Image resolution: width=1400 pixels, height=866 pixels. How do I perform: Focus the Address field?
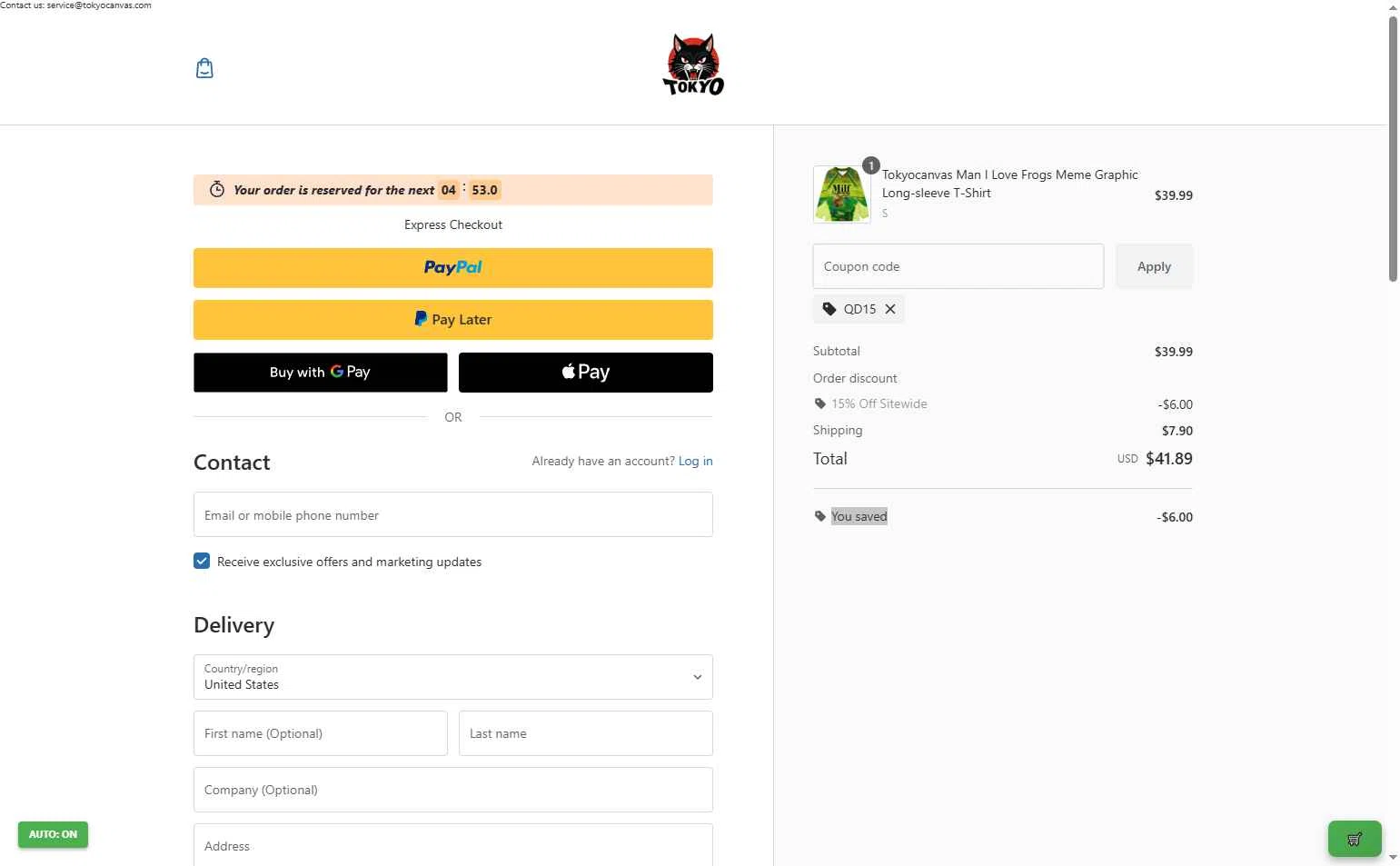pos(453,845)
